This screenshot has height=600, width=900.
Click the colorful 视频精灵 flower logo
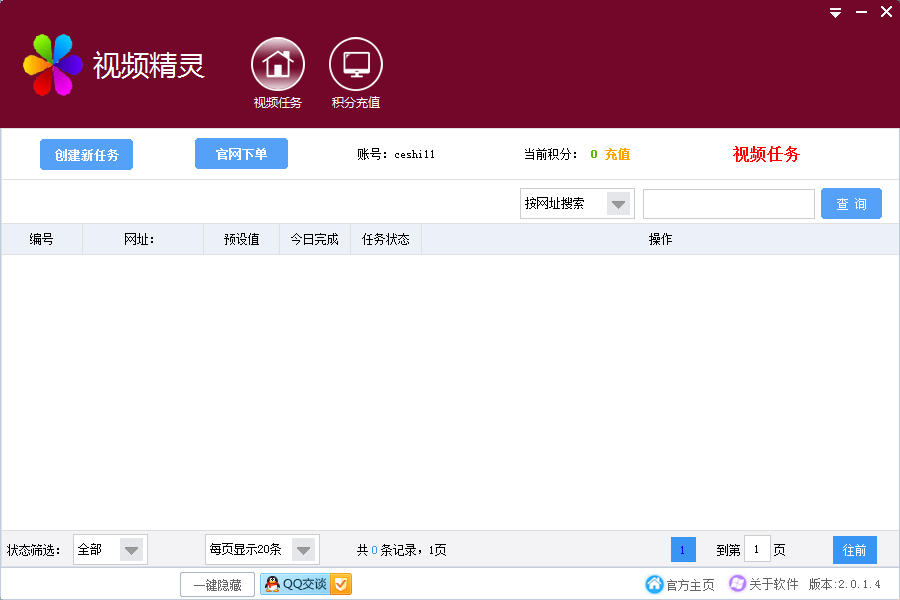pos(53,65)
